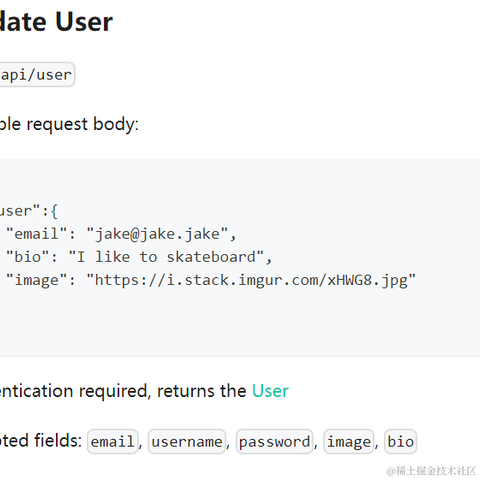Click the accepted fields label text
This screenshot has width=480, height=480.
(x=41, y=440)
